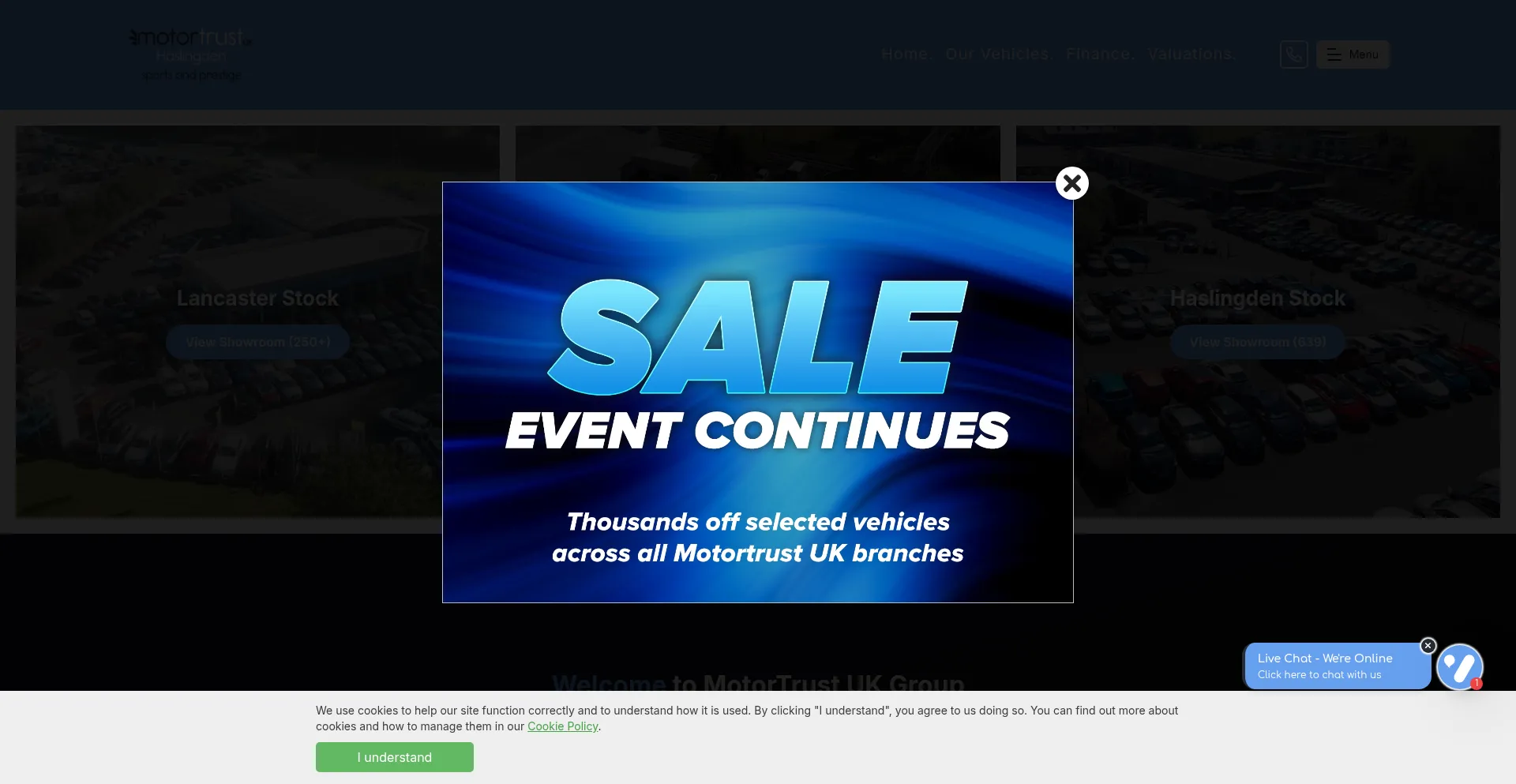
Task: Click the Live Chat - We're Online message
Action: tap(1338, 666)
